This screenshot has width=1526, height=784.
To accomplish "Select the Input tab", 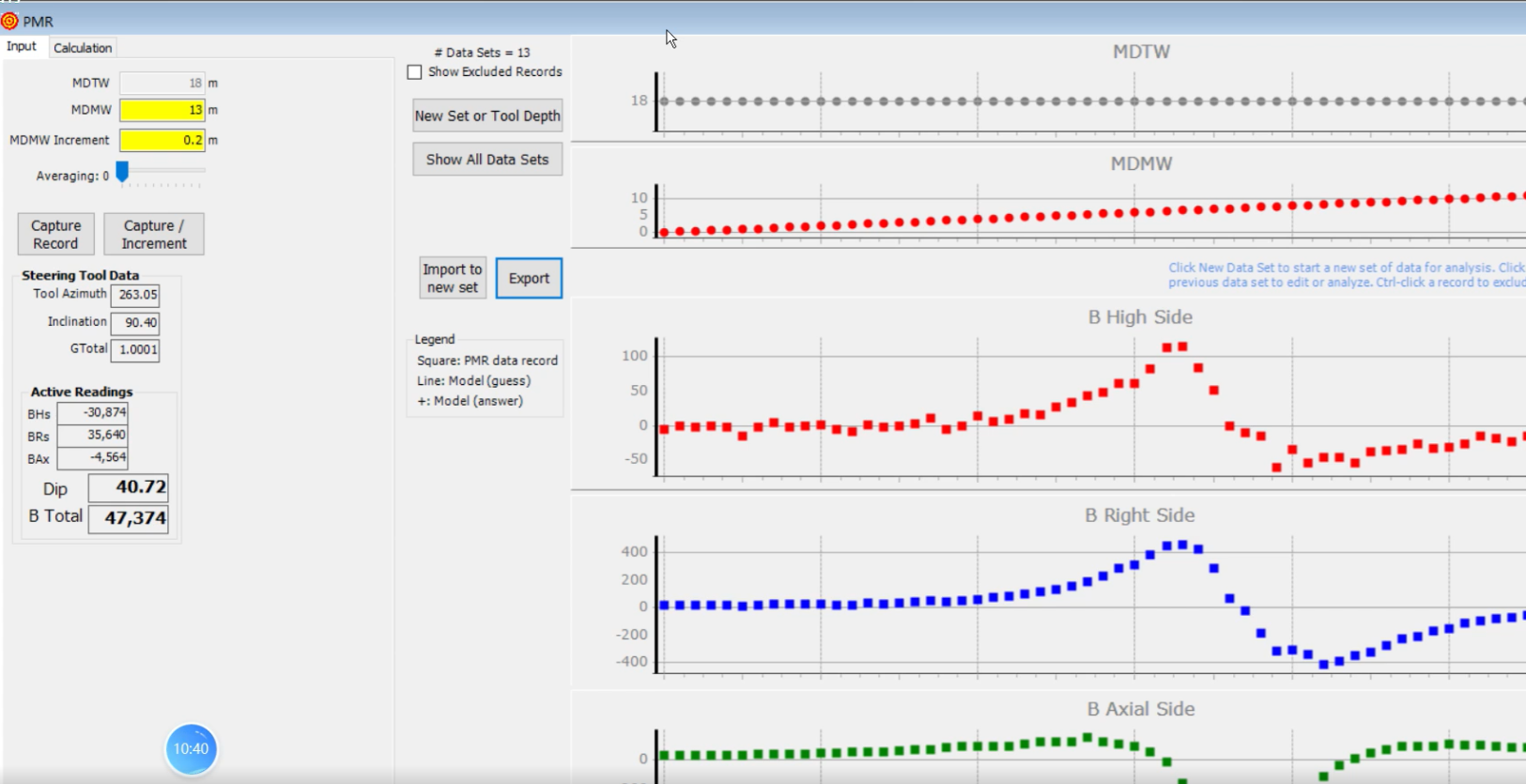I will [x=22, y=47].
